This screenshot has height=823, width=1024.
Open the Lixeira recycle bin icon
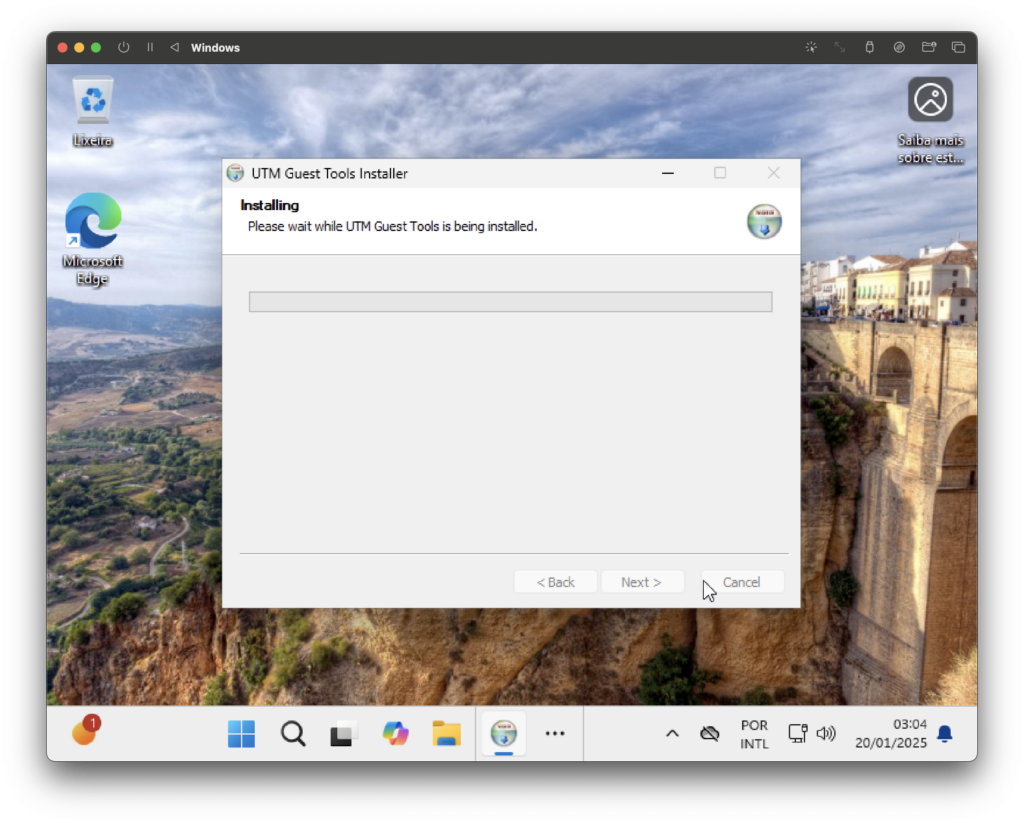pos(93,111)
